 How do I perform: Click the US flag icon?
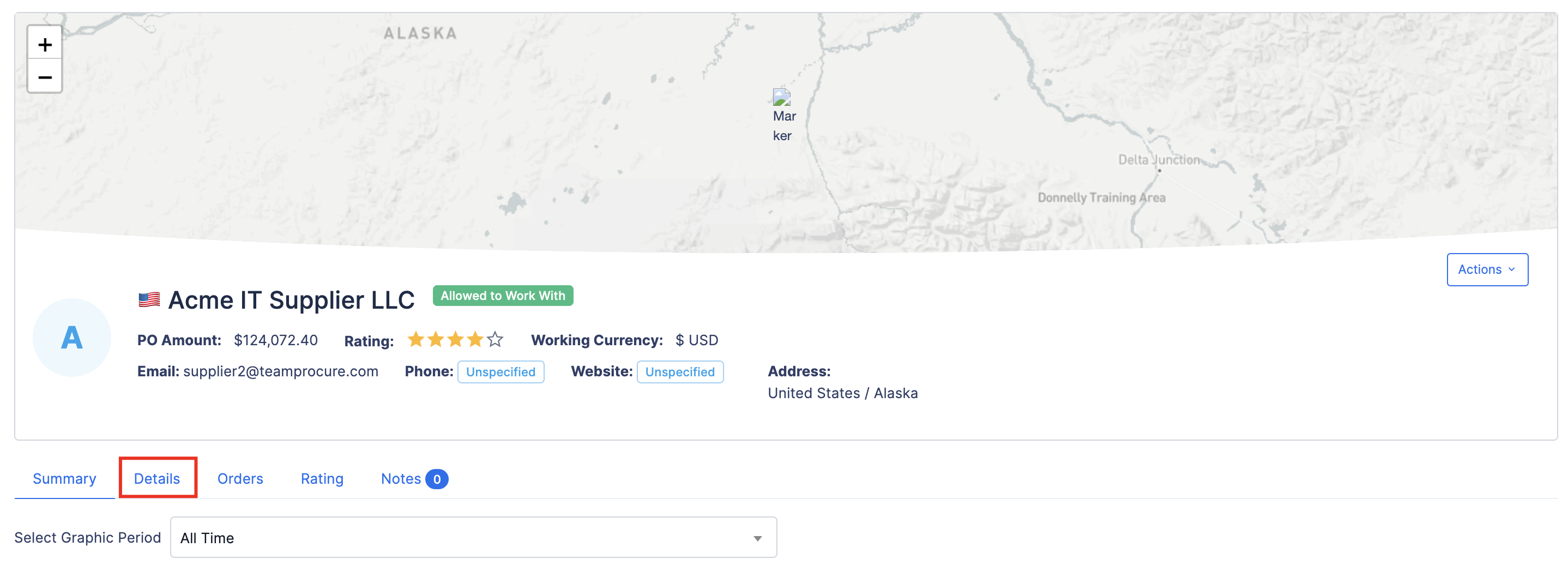pos(148,300)
